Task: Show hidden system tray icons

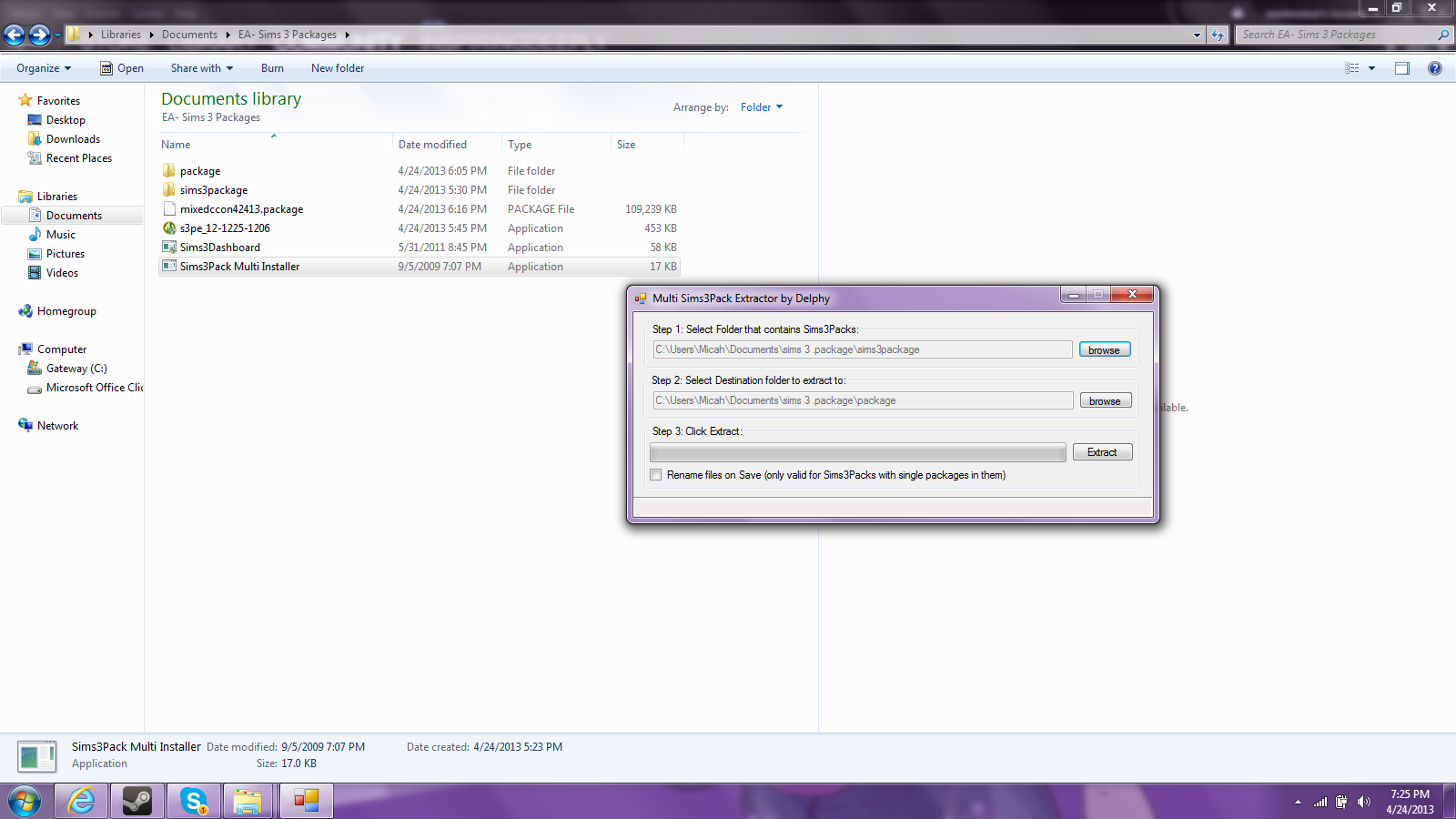Action: pyautogui.click(x=1298, y=802)
